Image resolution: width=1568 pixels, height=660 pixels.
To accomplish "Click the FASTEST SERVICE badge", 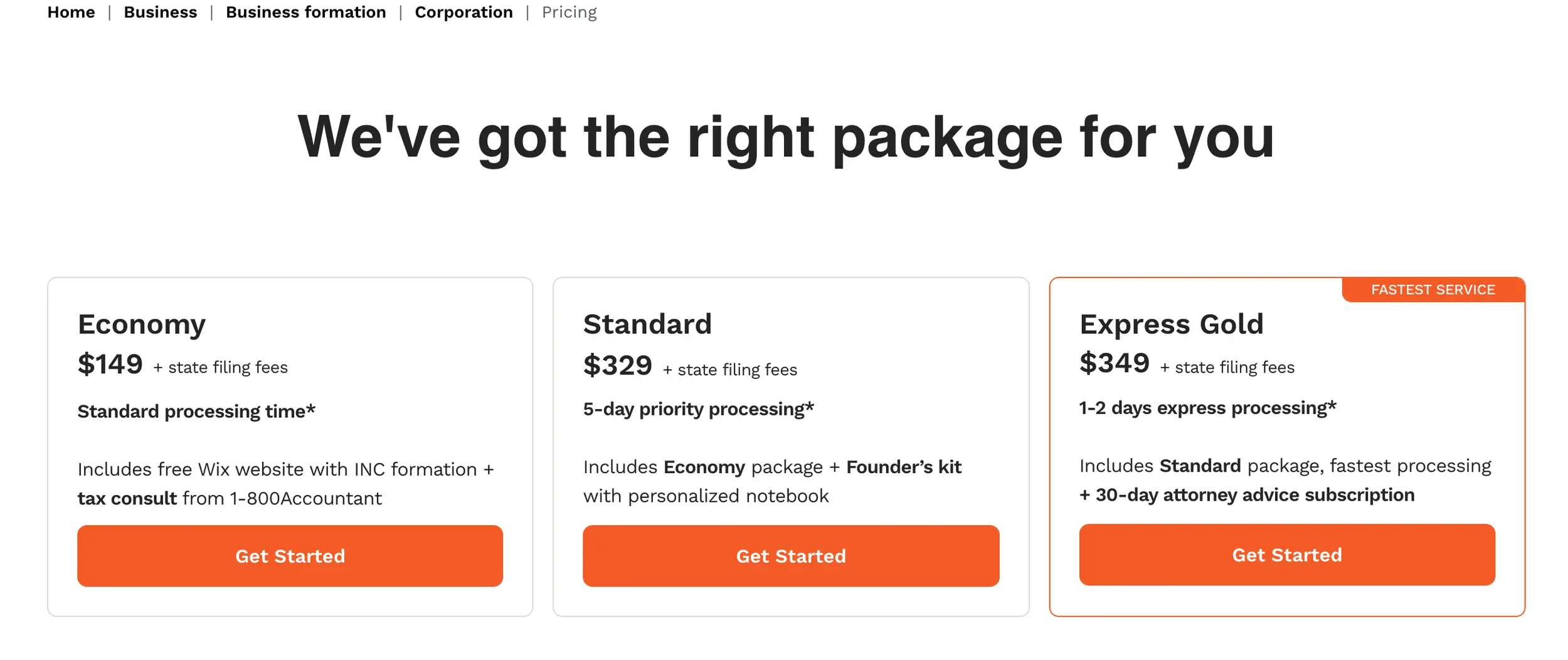I will coord(1433,290).
